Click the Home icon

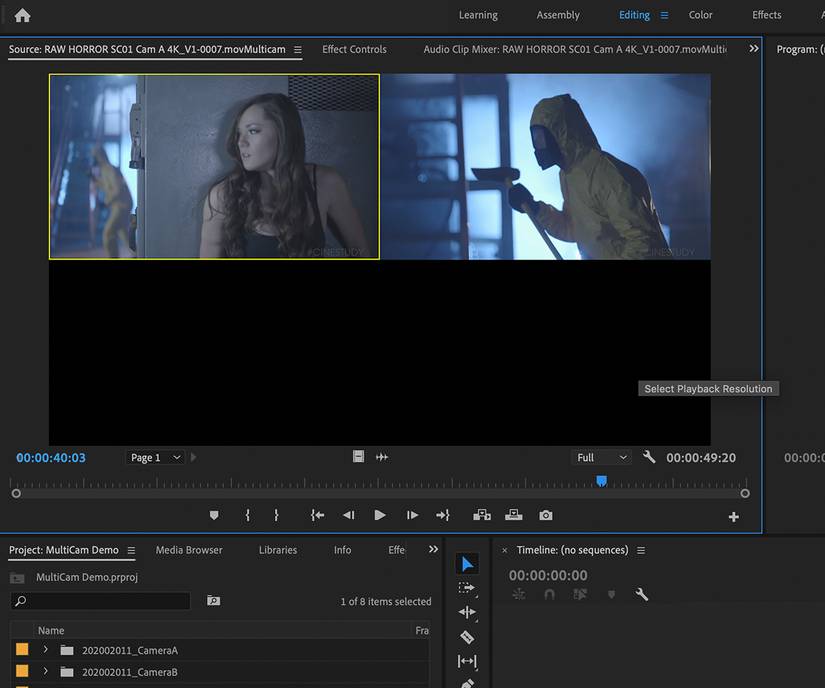tap(22, 14)
